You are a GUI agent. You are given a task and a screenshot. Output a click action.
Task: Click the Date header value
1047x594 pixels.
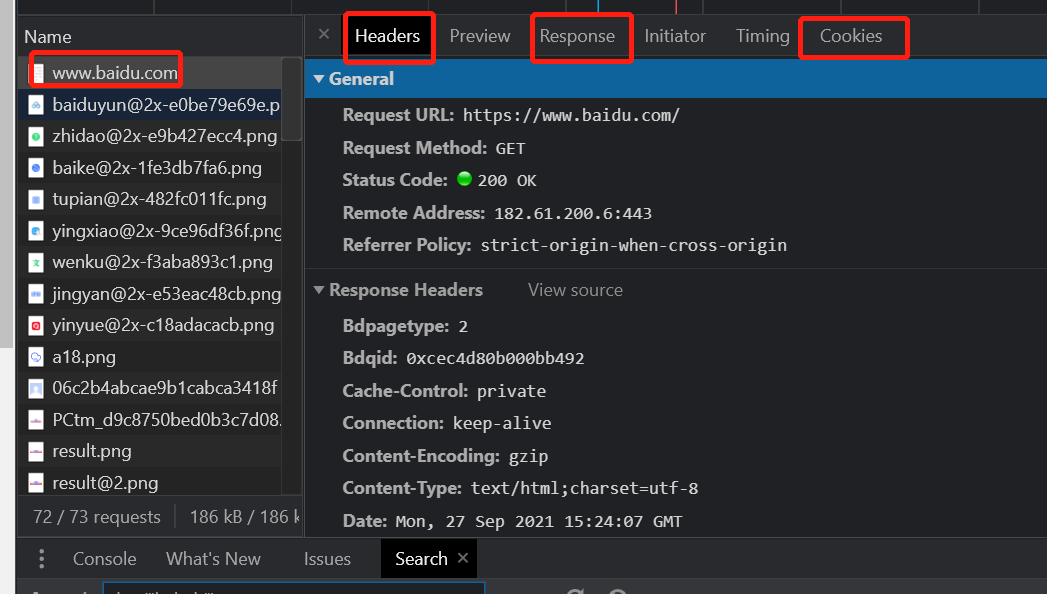(x=539, y=521)
